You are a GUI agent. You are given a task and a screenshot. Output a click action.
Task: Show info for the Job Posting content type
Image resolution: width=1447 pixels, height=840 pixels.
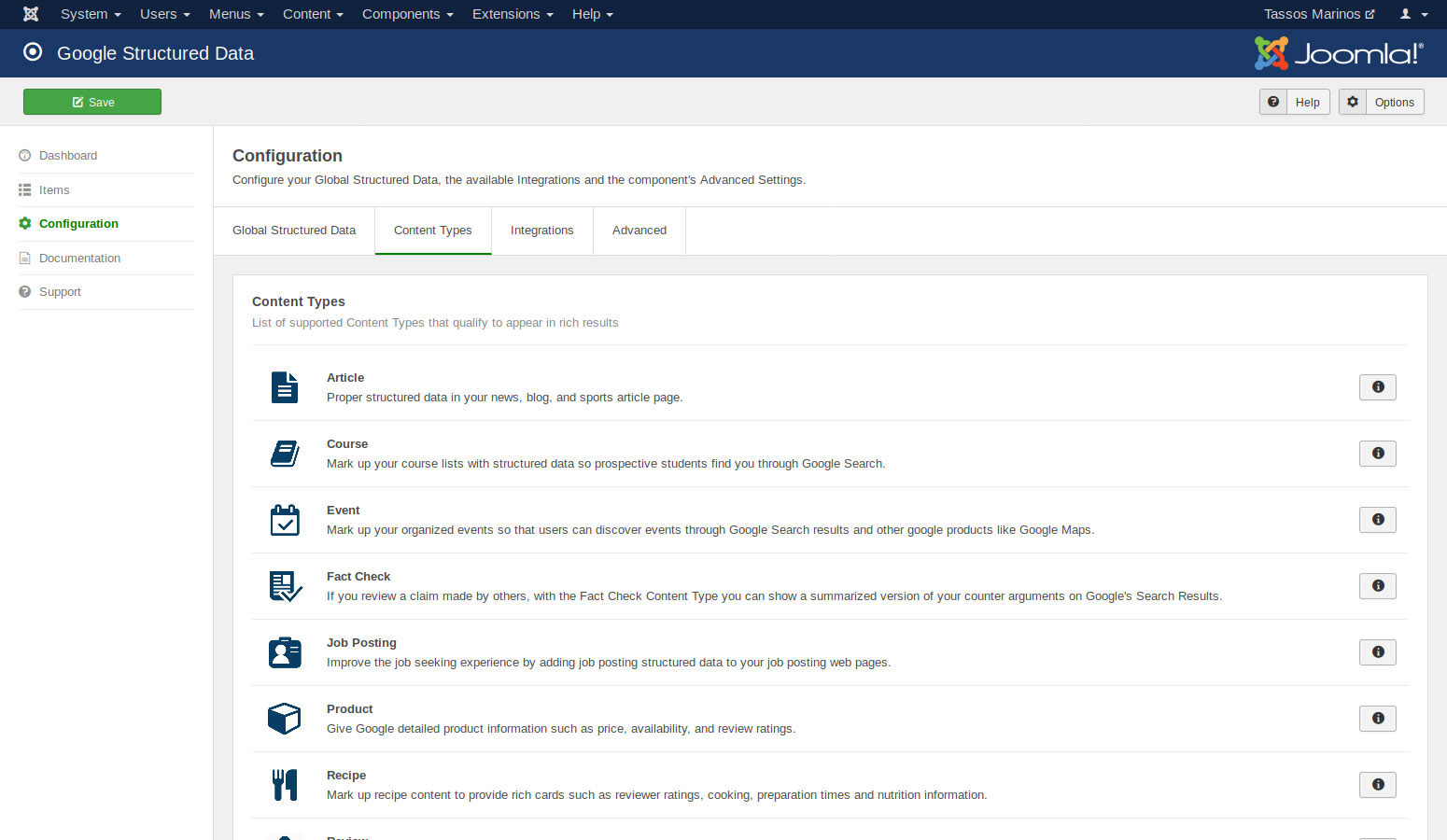click(x=1378, y=652)
